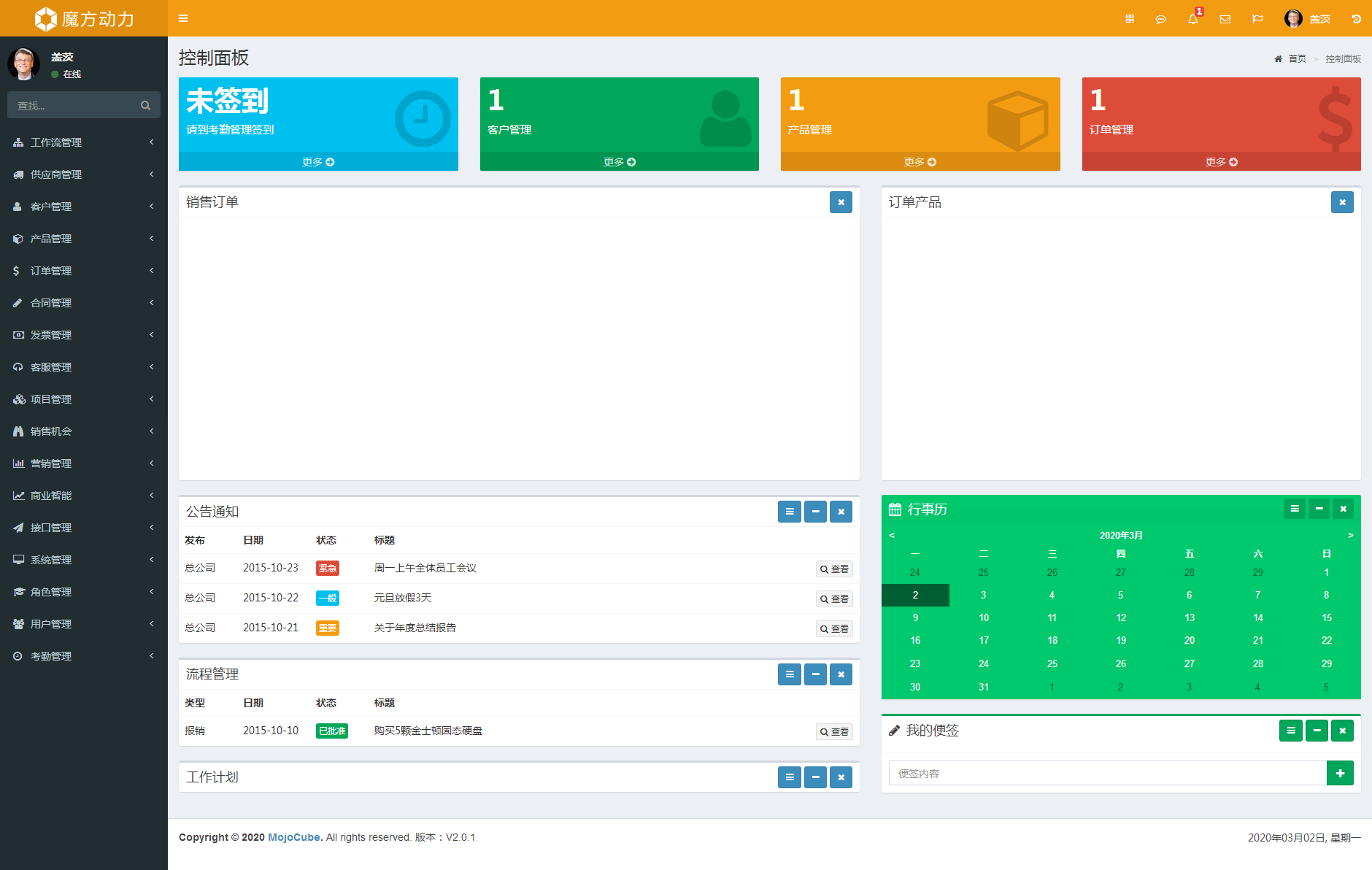Open the 工作计划 panel list menu icon
This screenshot has width=1372, height=870.
click(x=790, y=777)
